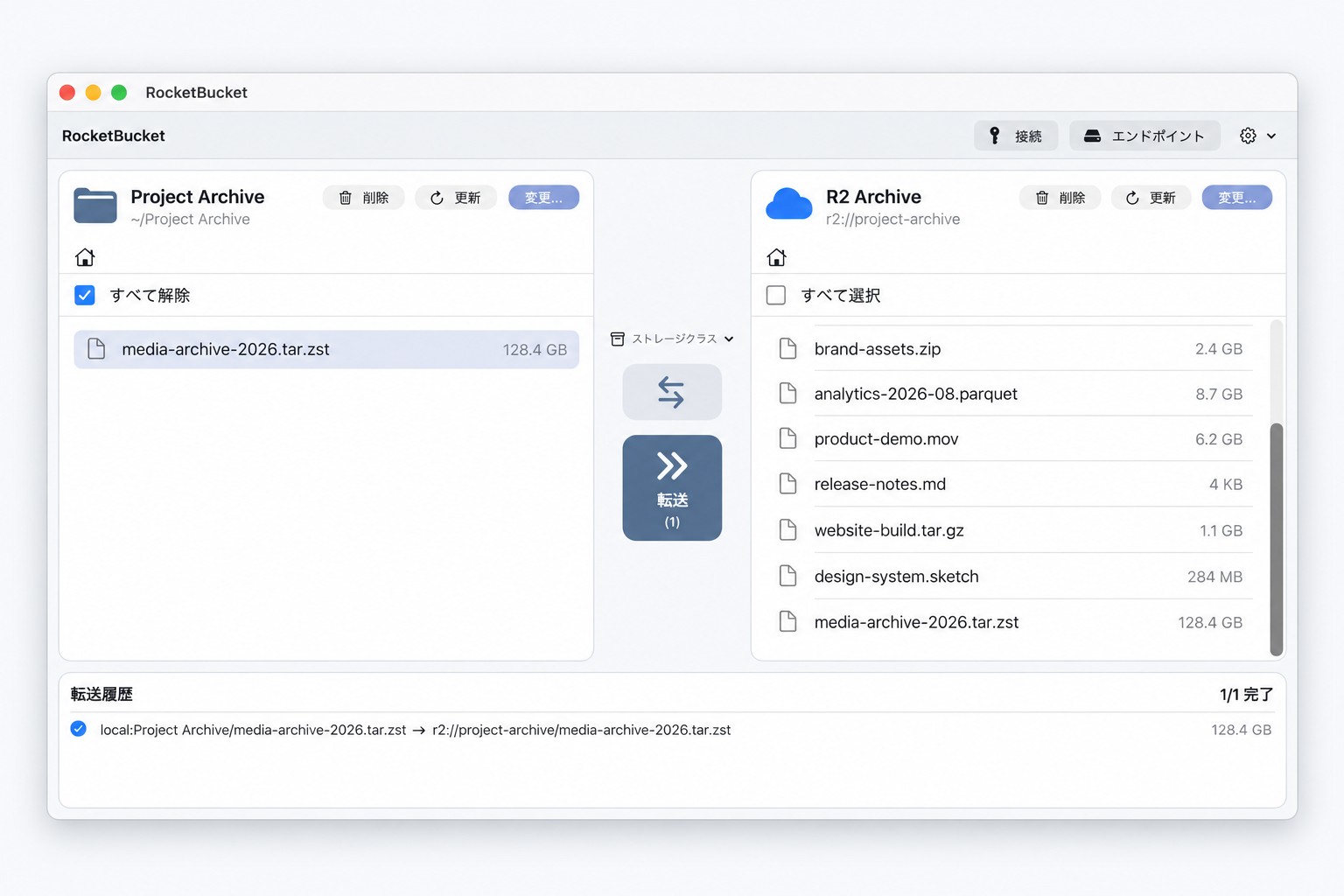
Task: Check the すべて選択 checkbox
Action: point(776,295)
